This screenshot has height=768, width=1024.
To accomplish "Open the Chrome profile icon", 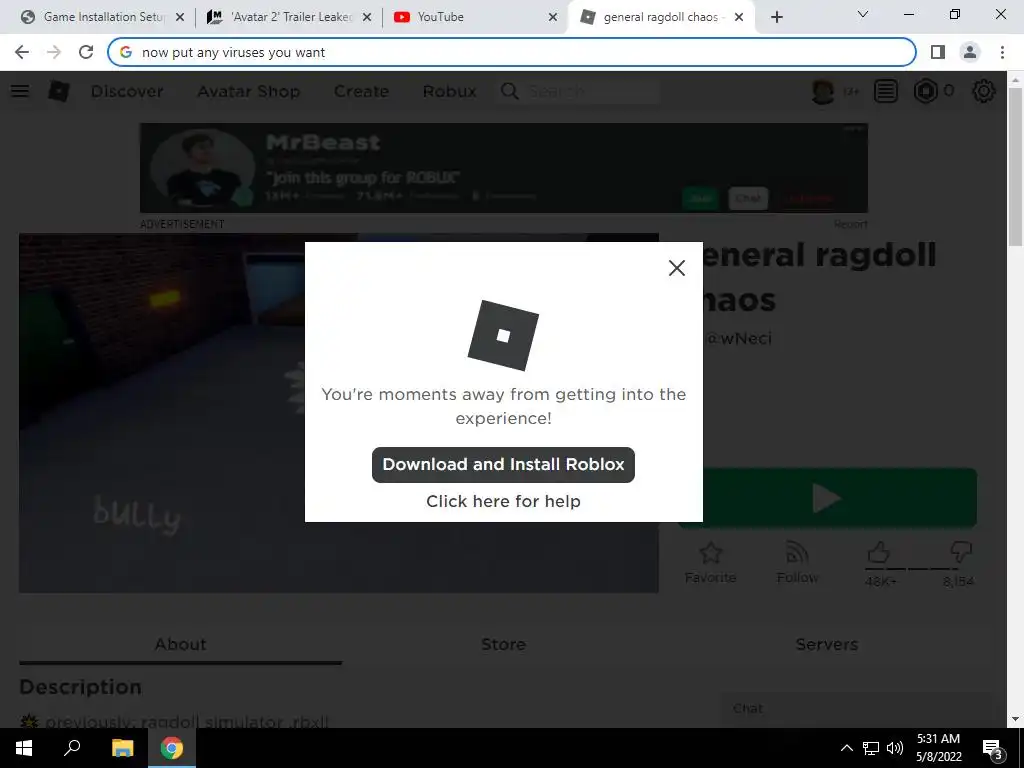I will click(970, 52).
